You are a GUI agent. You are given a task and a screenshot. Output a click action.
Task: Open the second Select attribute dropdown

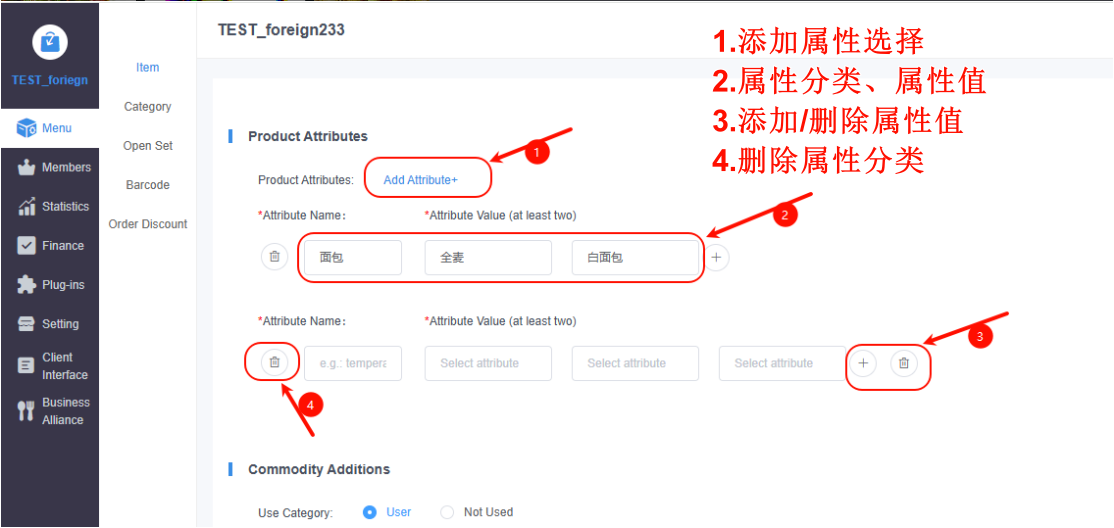tap(635, 363)
